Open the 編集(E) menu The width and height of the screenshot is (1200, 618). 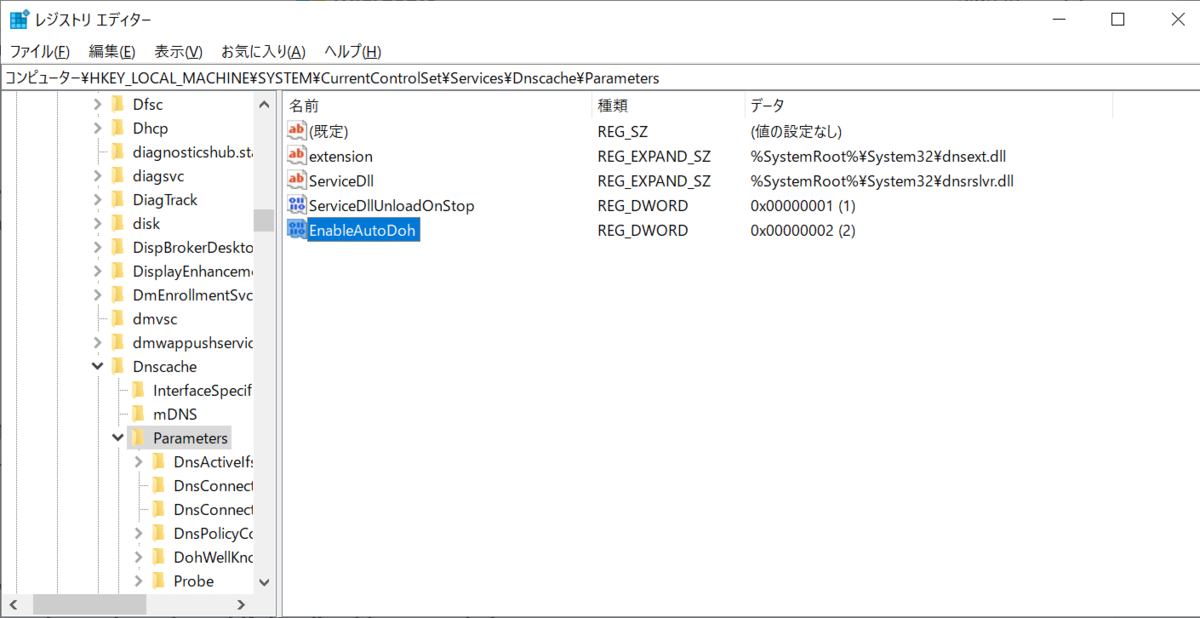(x=112, y=51)
